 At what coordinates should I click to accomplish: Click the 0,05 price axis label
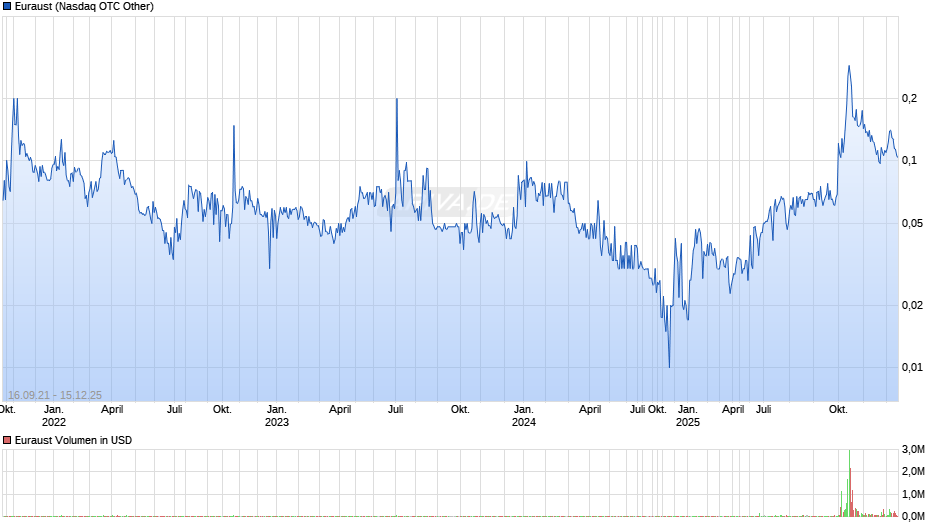click(912, 224)
